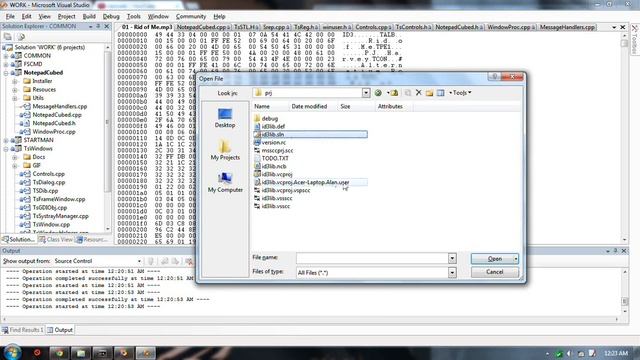This screenshot has width=640, height=360.
Task: Open the Community menu
Action: (x=191, y=16)
